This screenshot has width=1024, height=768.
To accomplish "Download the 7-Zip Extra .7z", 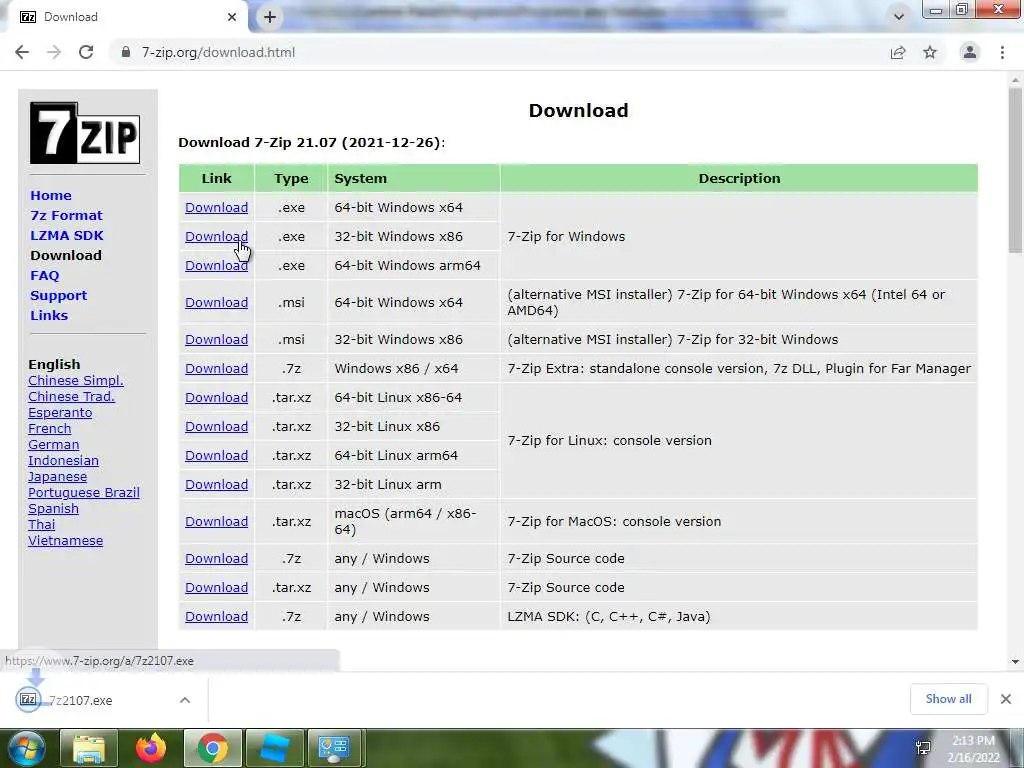I will pos(216,368).
